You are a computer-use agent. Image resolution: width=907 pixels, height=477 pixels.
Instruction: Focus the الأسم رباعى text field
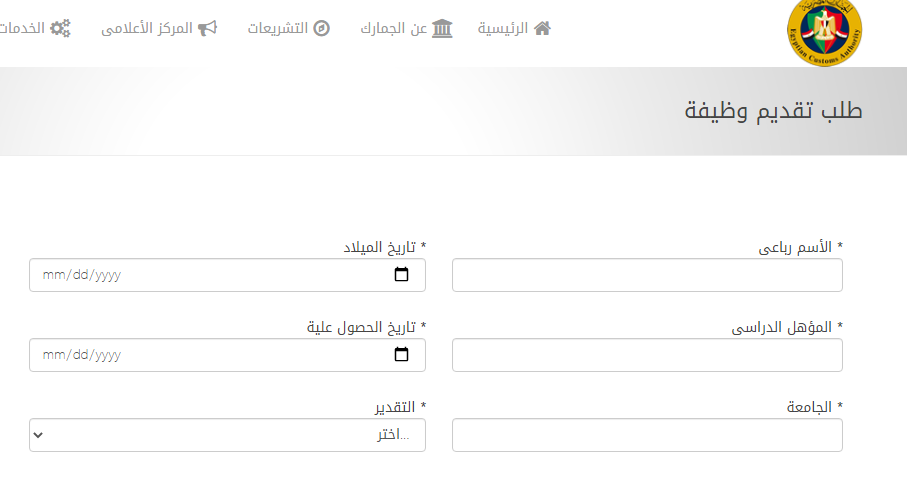coord(647,275)
